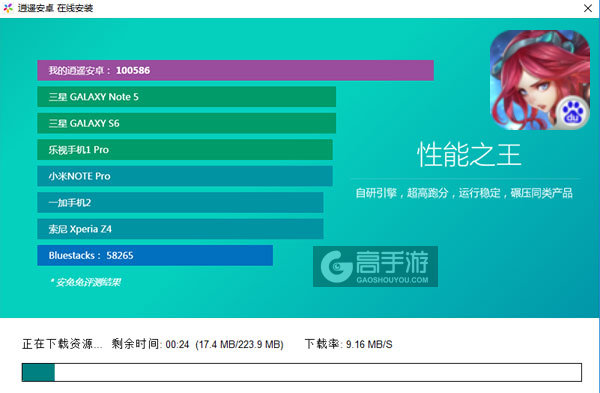Image resolution: width=600 pixels, height=393 pixels.
Task: Click the 小米NOTE Pro bar
Action: tap(185, 176)
